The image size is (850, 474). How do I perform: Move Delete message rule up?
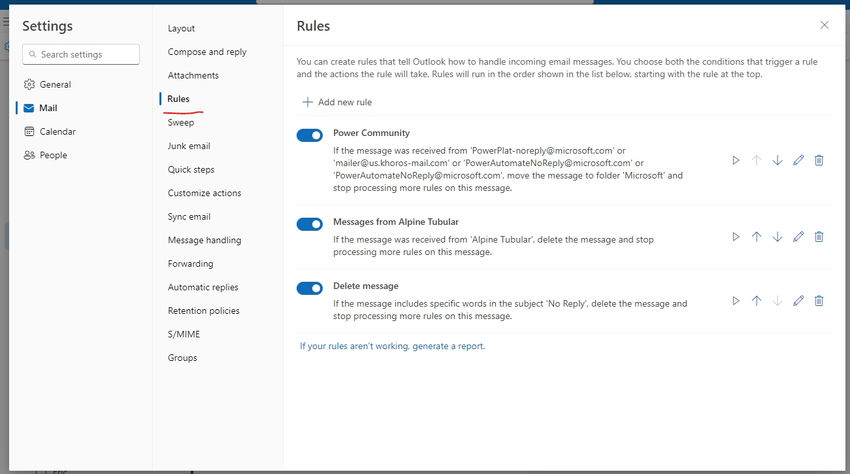point(756,300)
